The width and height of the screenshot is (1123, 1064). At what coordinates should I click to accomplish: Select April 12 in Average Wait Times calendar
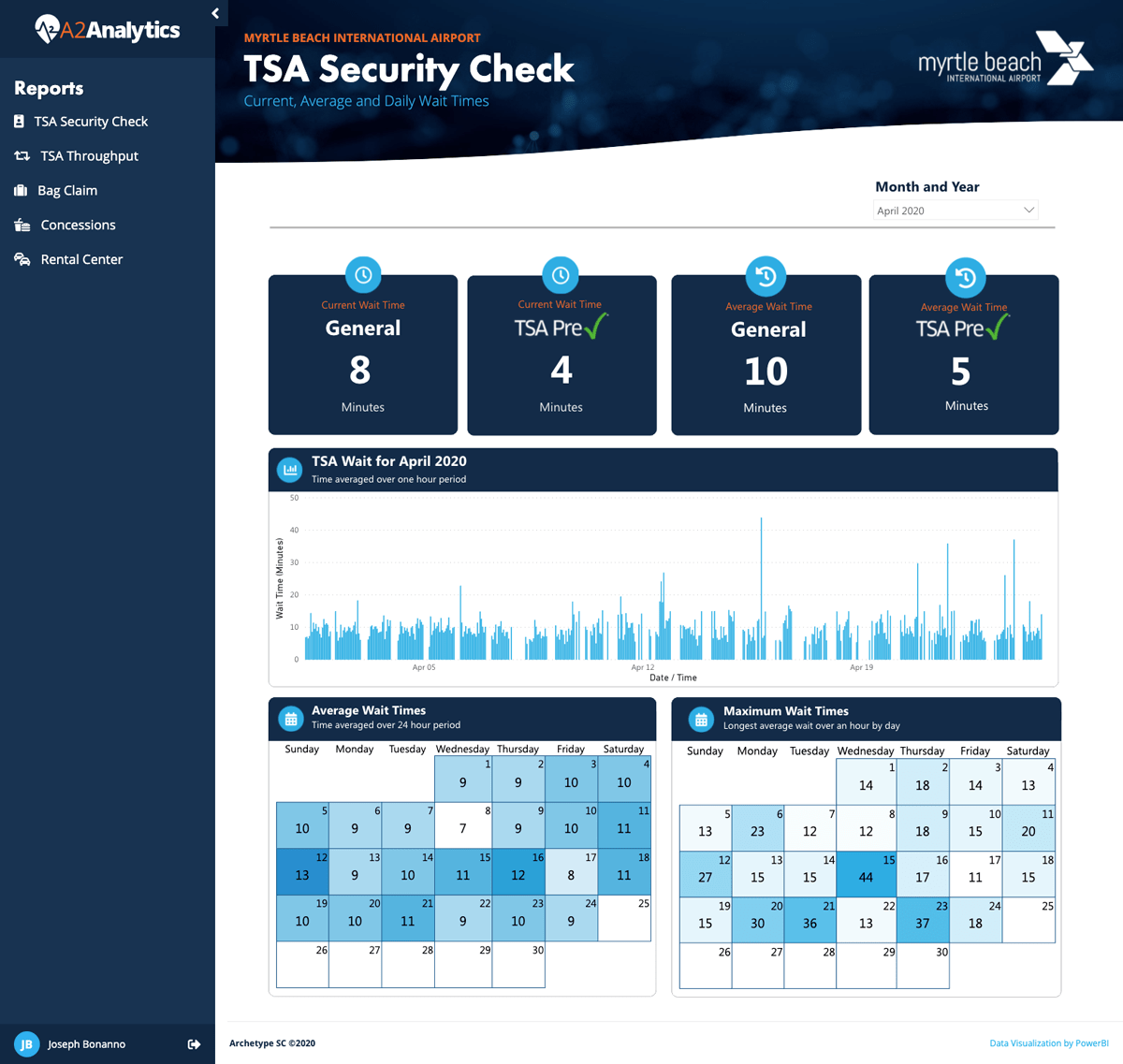tap(302, 871)
